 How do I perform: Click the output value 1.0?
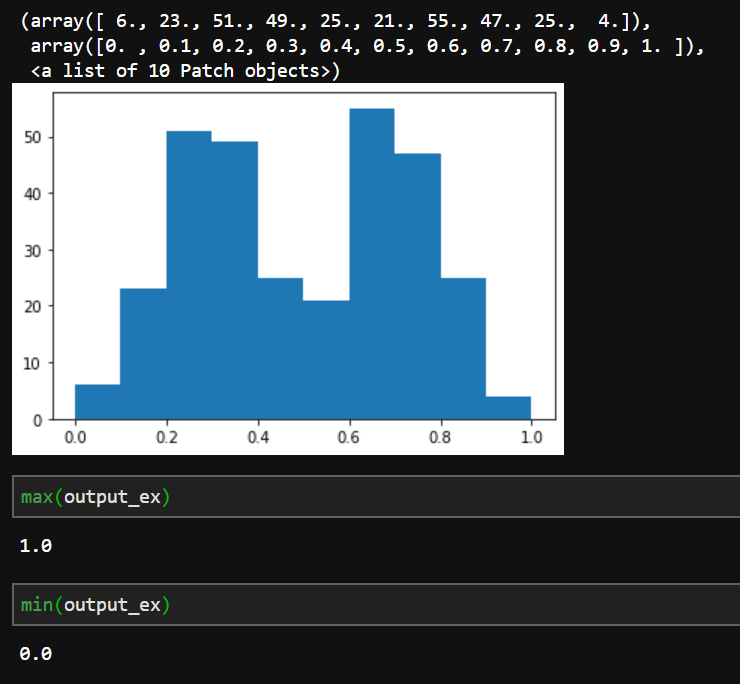(36, 546)
